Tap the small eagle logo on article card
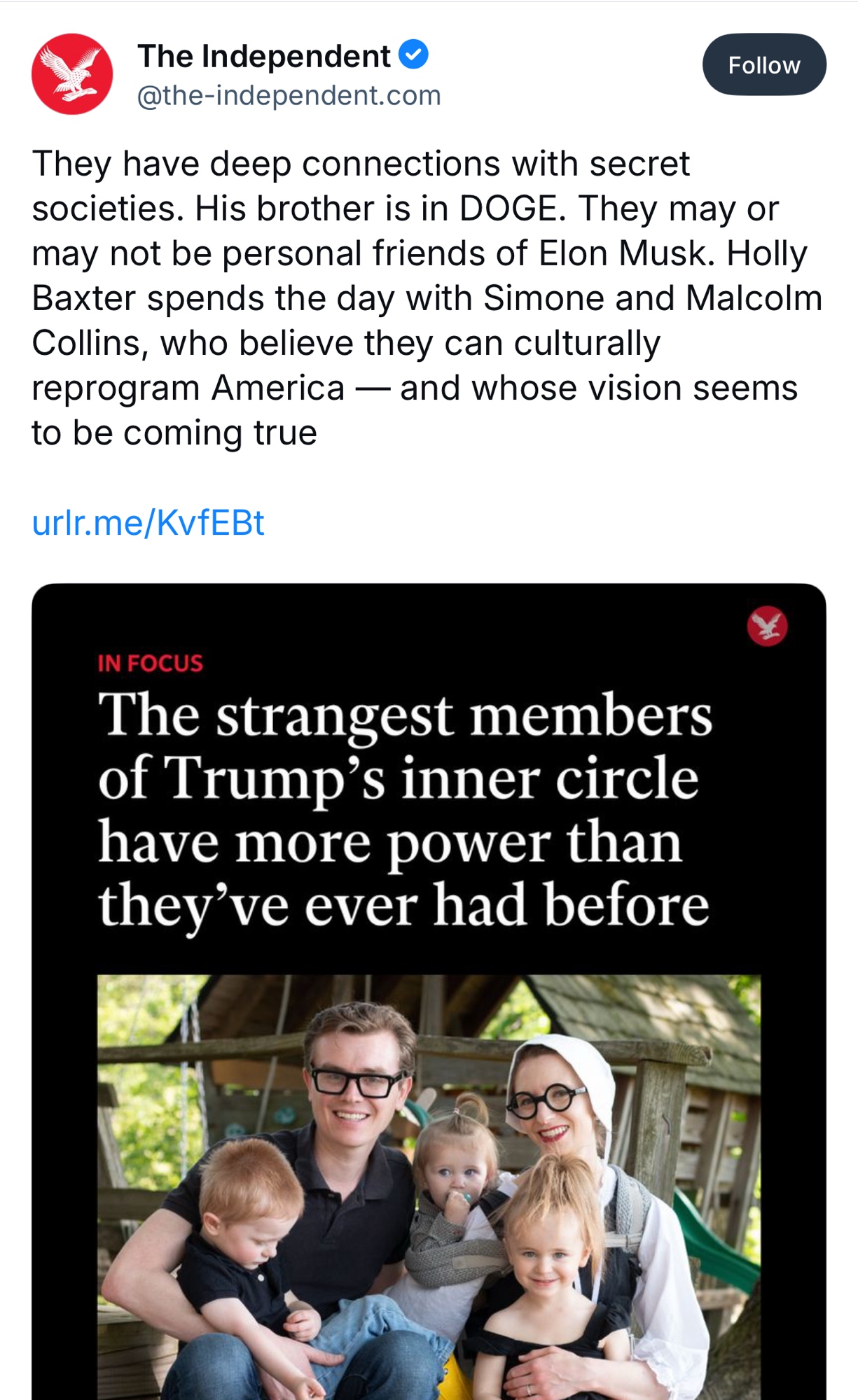Screen dimensions: 858x1400 click(x=767, y=626)
